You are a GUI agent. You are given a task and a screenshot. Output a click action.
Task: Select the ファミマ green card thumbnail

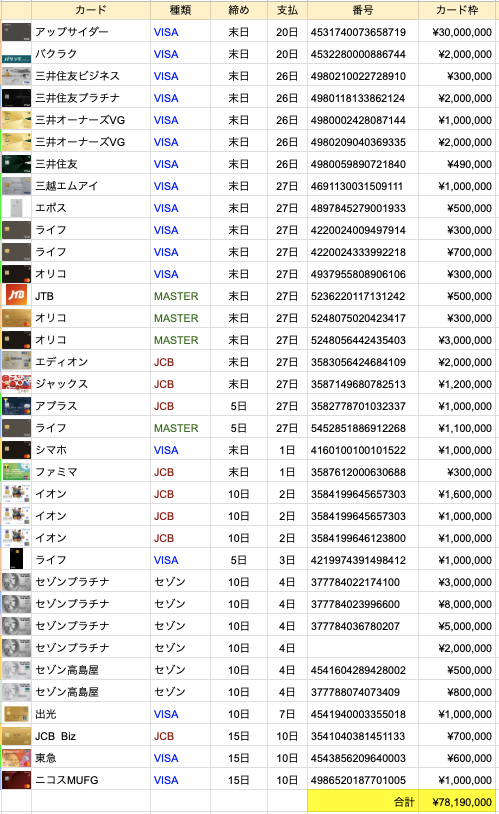[x=16, y=472]
